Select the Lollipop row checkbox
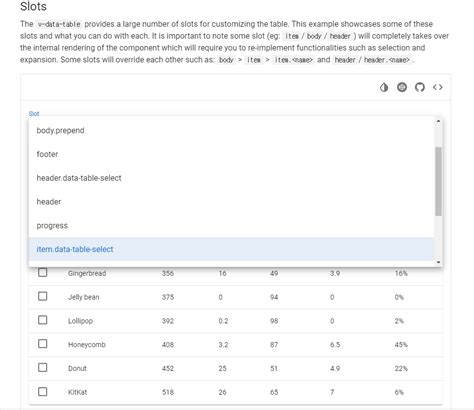 pyautogui.click(x=43, y=320)
